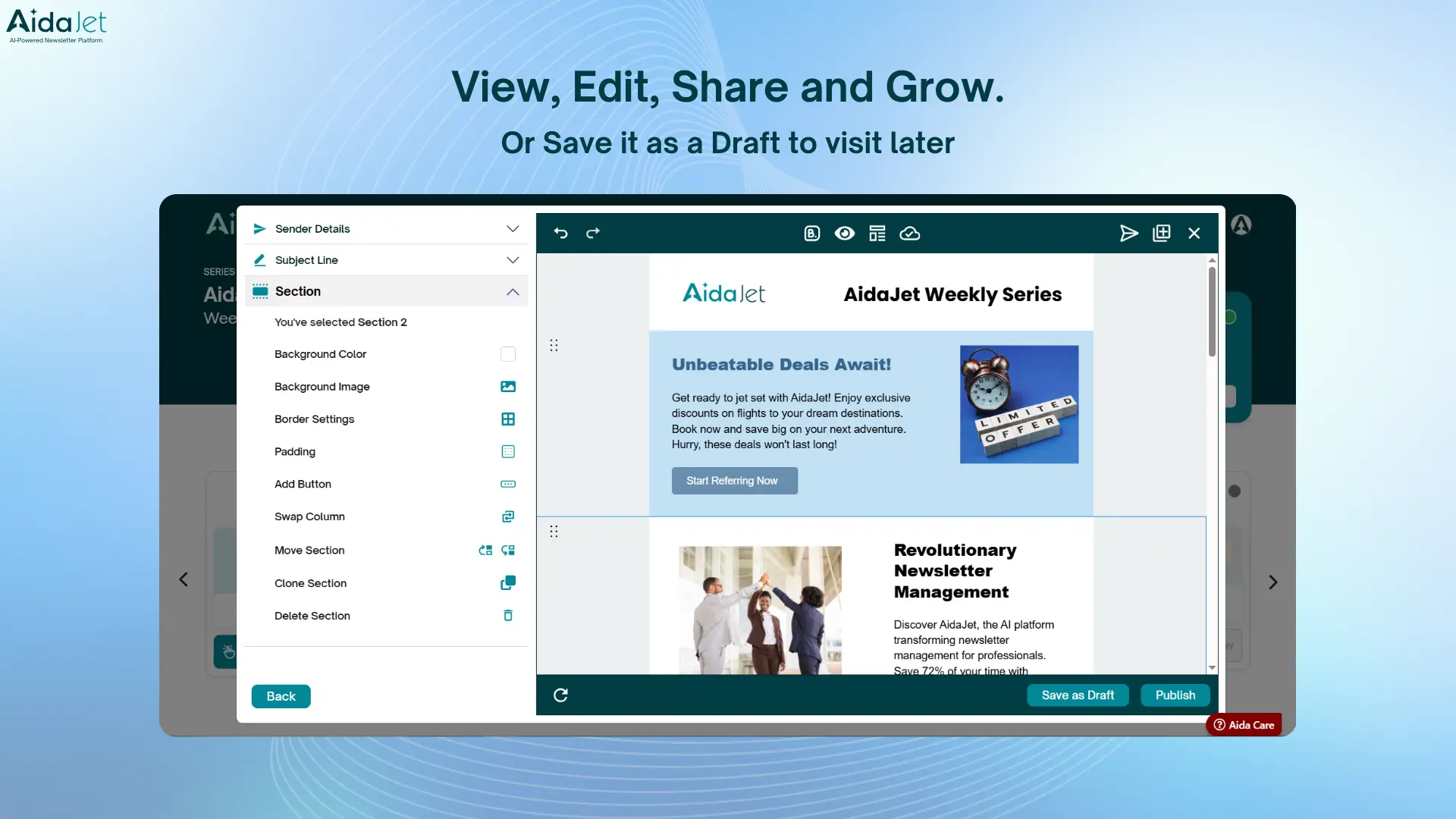Click the Background Color option label
Screen dimensions: 1456x819
coord(320,354)
